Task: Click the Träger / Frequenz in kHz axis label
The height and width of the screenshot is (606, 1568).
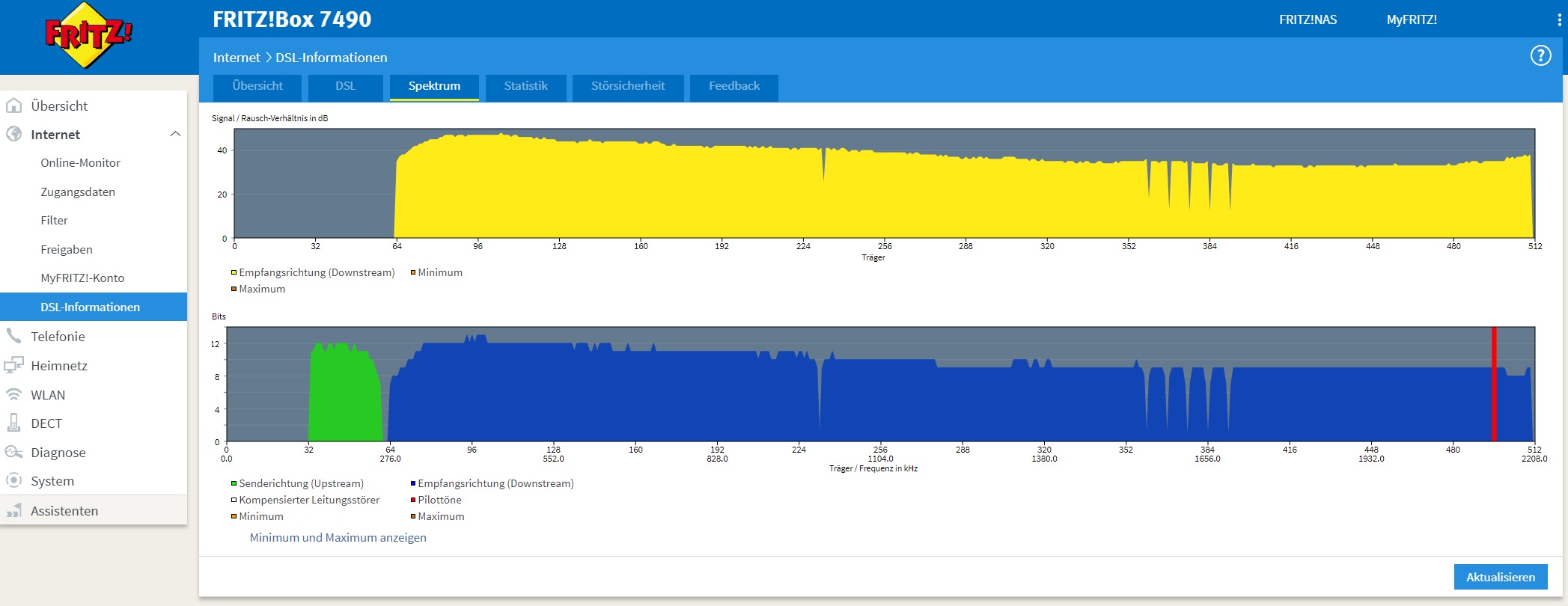Action: click(x=873, y=468)
